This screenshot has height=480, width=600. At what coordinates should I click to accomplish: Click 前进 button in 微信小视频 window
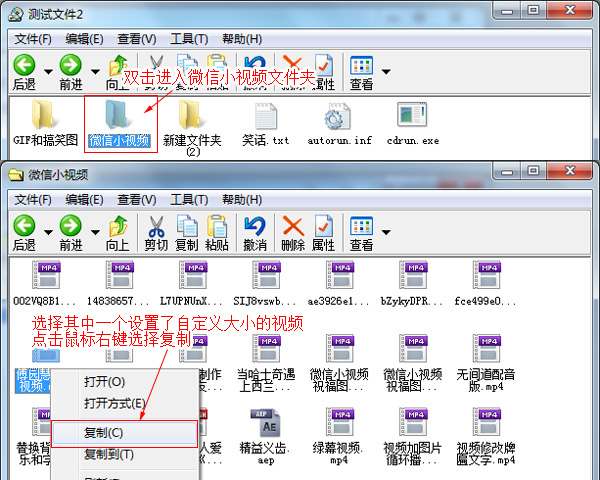click(71, 233)
